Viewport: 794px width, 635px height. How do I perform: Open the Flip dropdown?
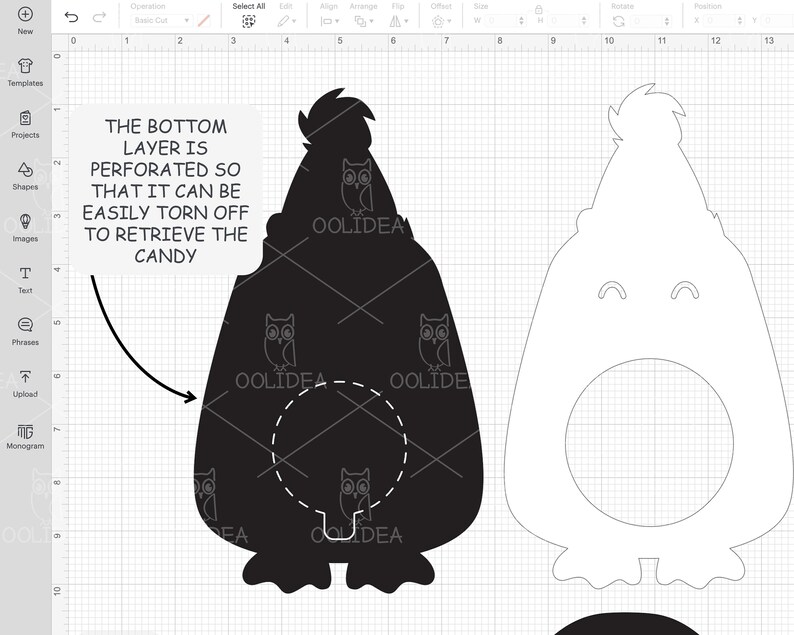pos(399,21)
